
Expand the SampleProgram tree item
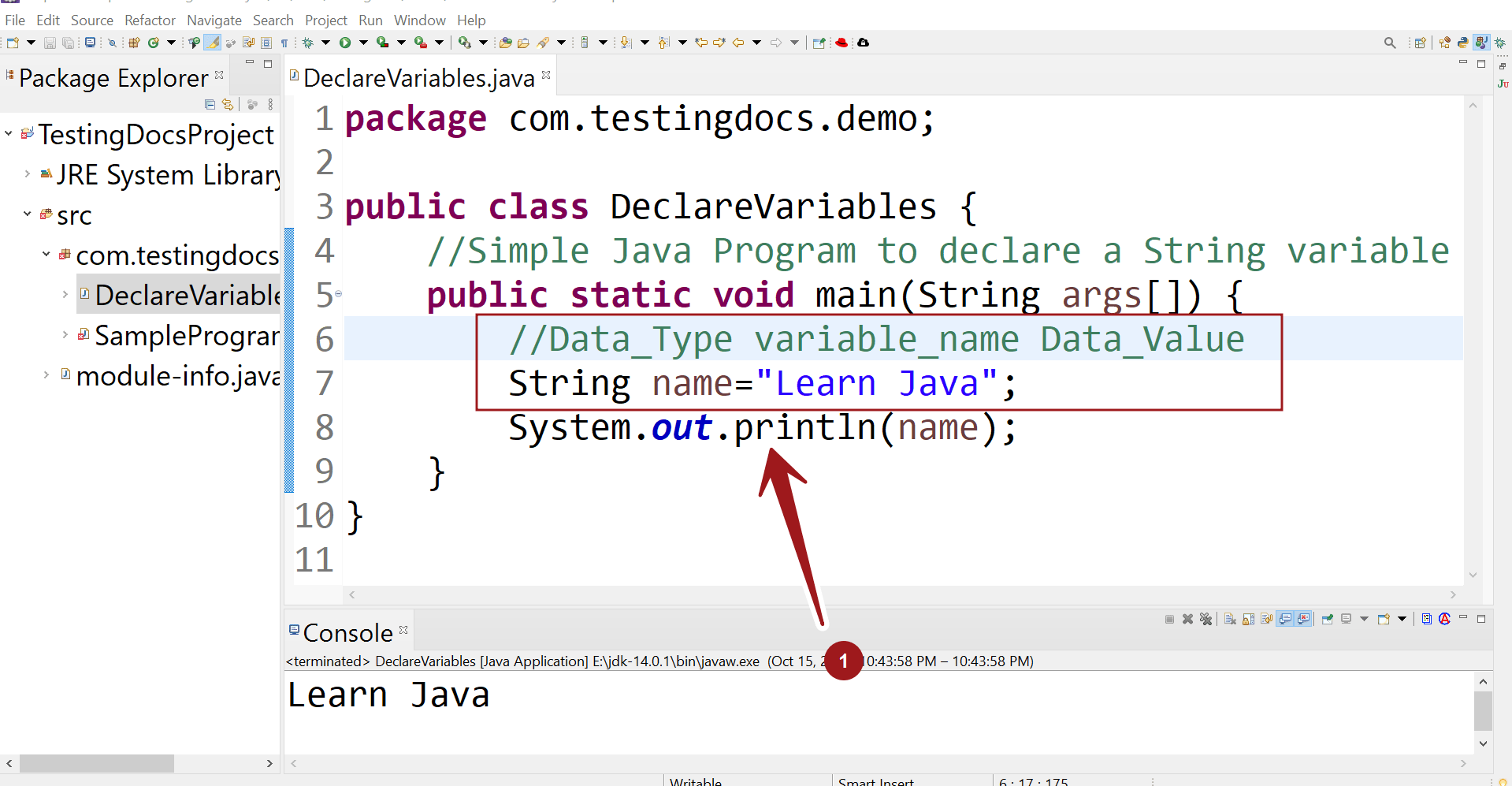[64, 334]
